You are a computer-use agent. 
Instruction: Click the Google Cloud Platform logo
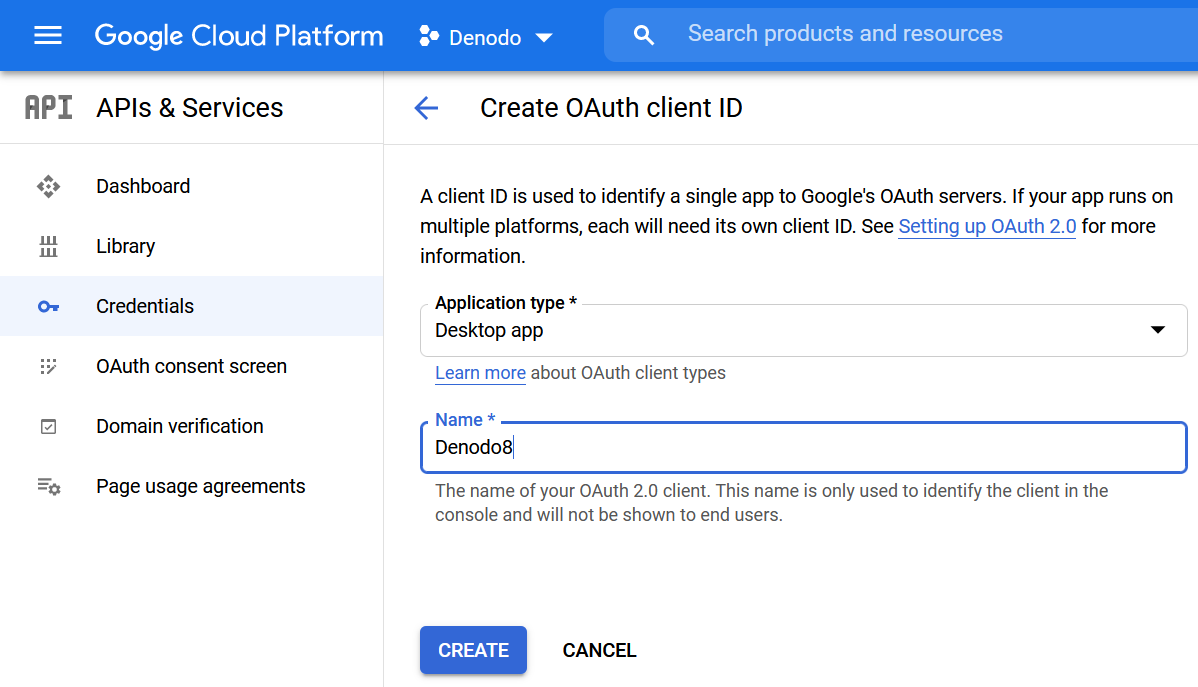pos(238,36)
